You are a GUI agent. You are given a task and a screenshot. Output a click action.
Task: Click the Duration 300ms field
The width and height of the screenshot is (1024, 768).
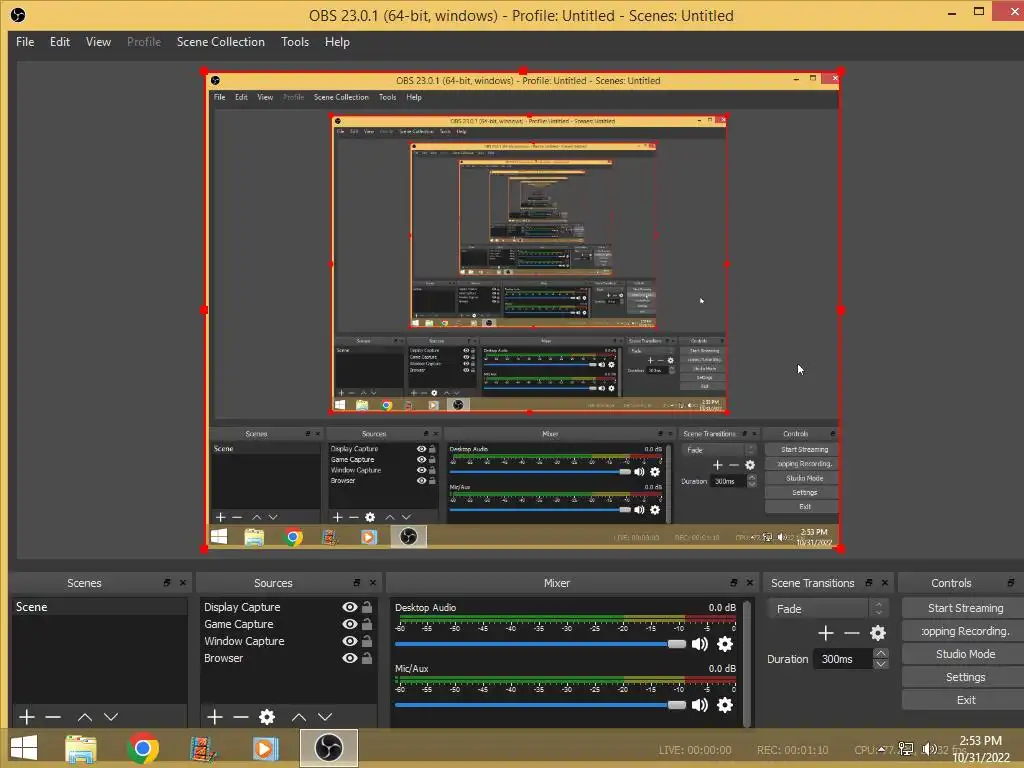pyautogui.click(x=842, y=659)
